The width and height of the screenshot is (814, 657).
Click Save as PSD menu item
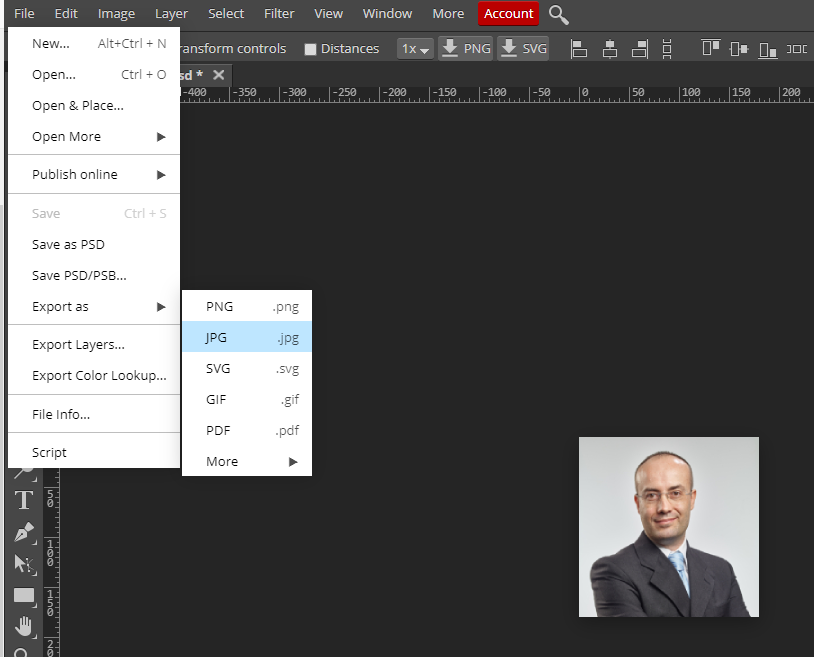(x=68, y=244)
